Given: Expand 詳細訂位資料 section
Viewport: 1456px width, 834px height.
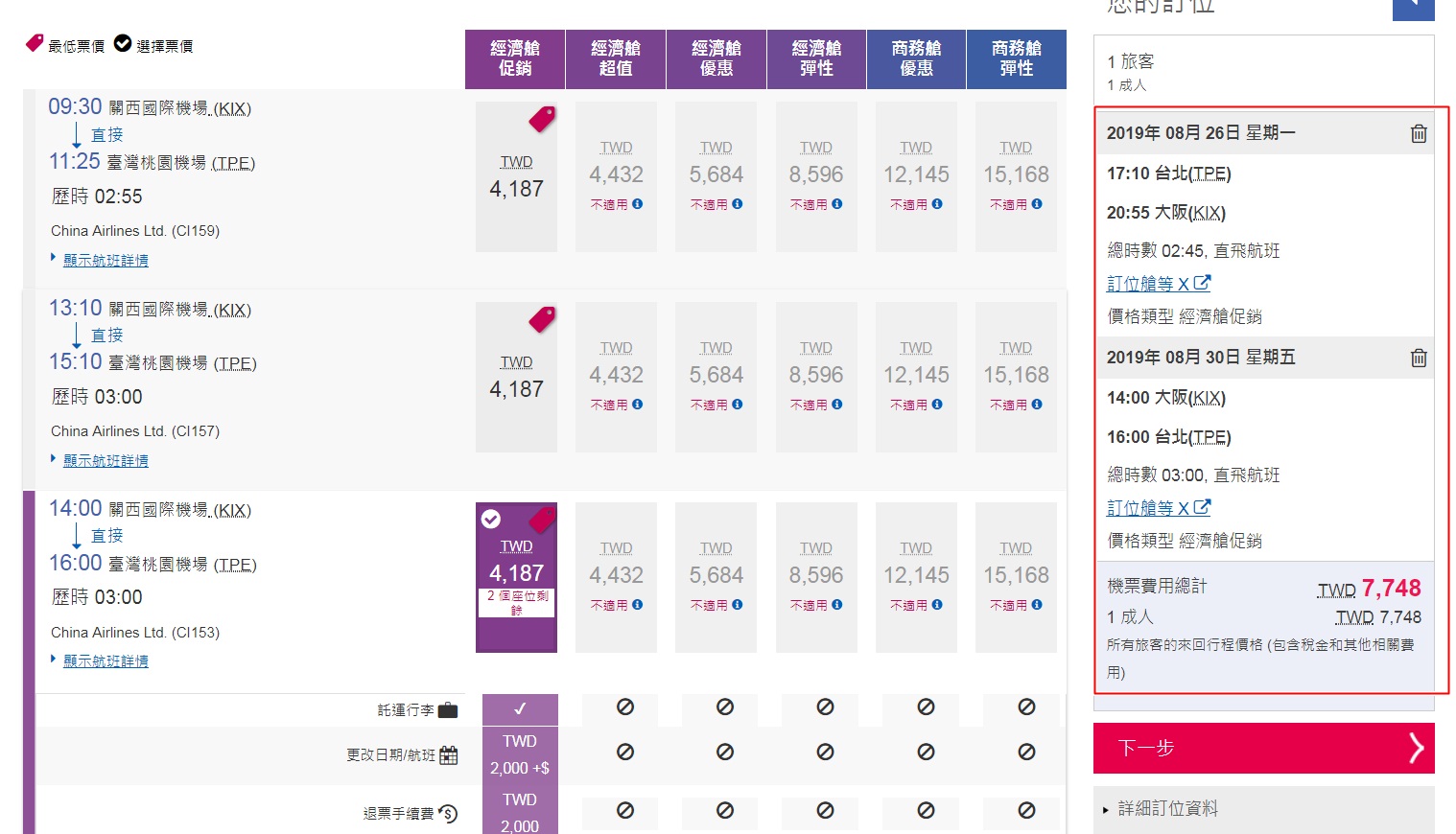Looking at the screenshot, I should [1167, 809].
